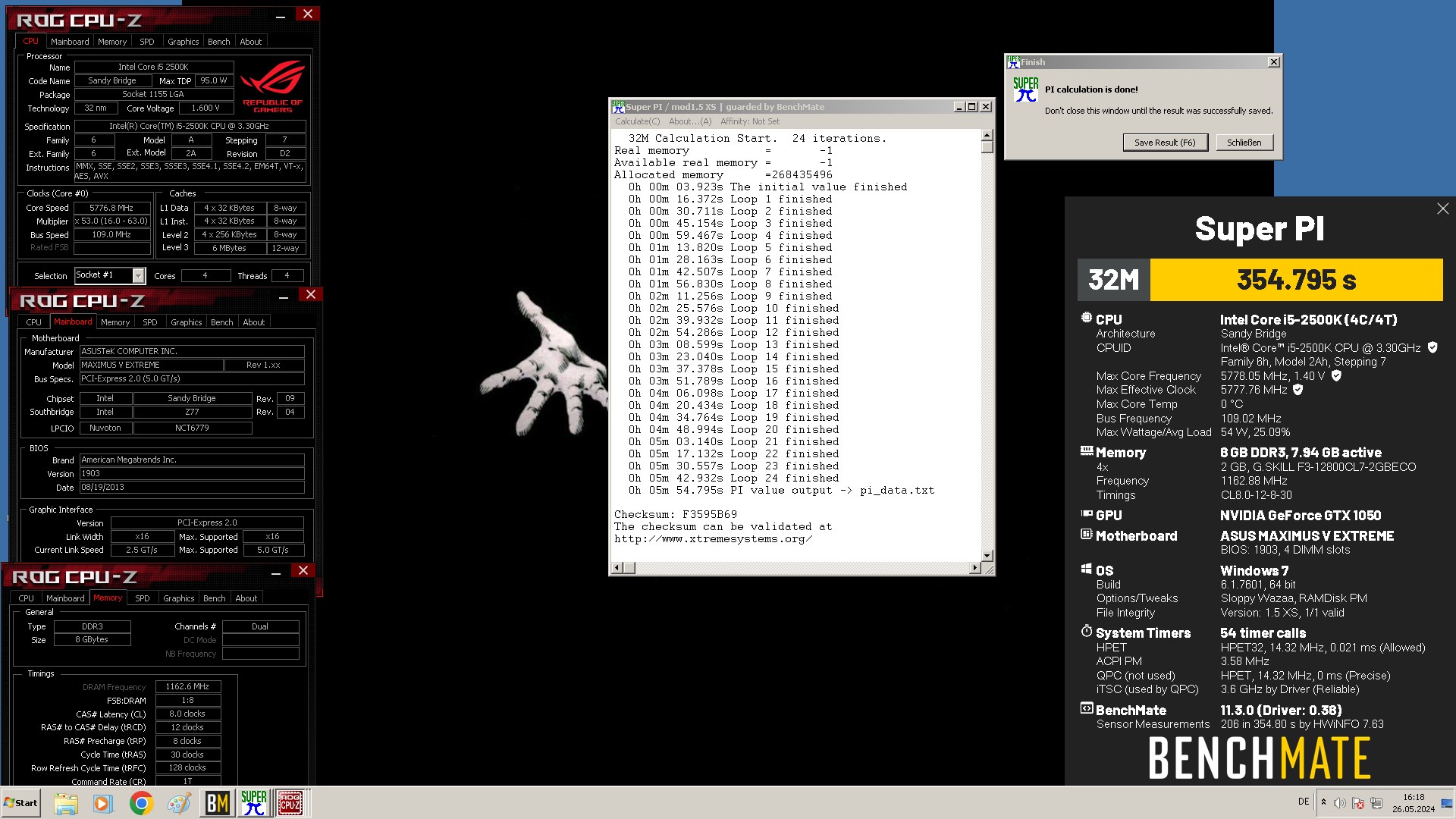Show hidden tray icons arrow
This screenshot has width=1456, height=819.
(x=1323, y=802)
